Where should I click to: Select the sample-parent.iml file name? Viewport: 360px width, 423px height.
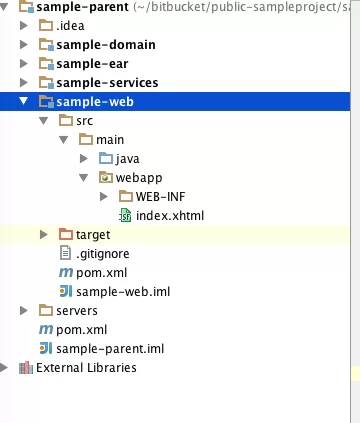tap(110, 349)
